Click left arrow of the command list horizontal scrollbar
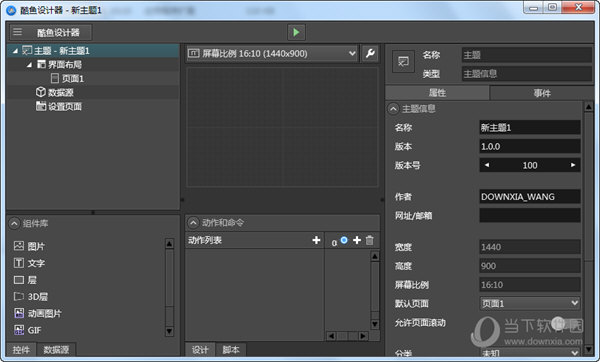The image size is (600, 362). point(331,336)
